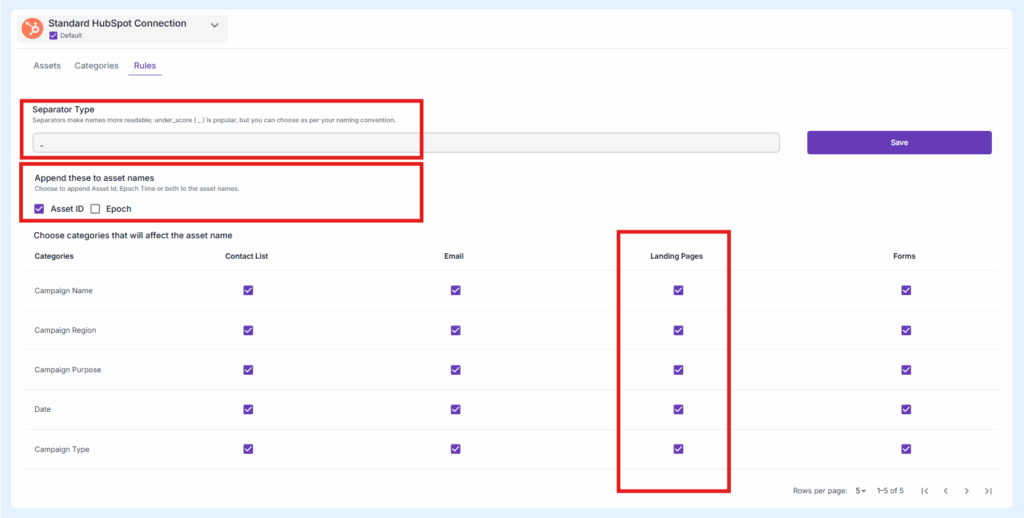Uncheck Campaign Region for Email
Screen dimensions: 1024x518
[455, 330]
